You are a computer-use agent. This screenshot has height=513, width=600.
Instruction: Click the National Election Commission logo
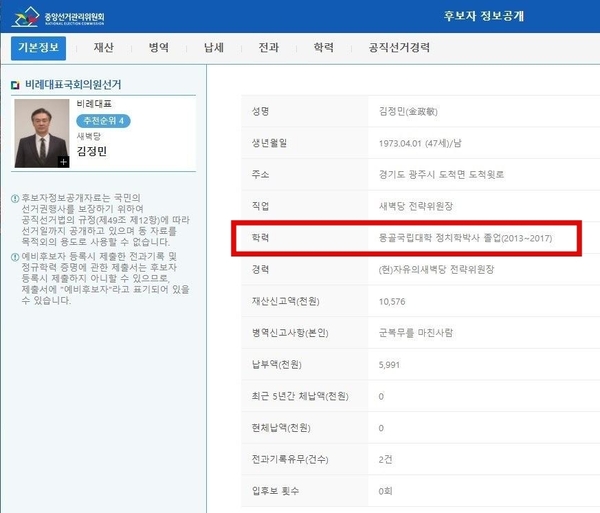[x=58, y=17]
